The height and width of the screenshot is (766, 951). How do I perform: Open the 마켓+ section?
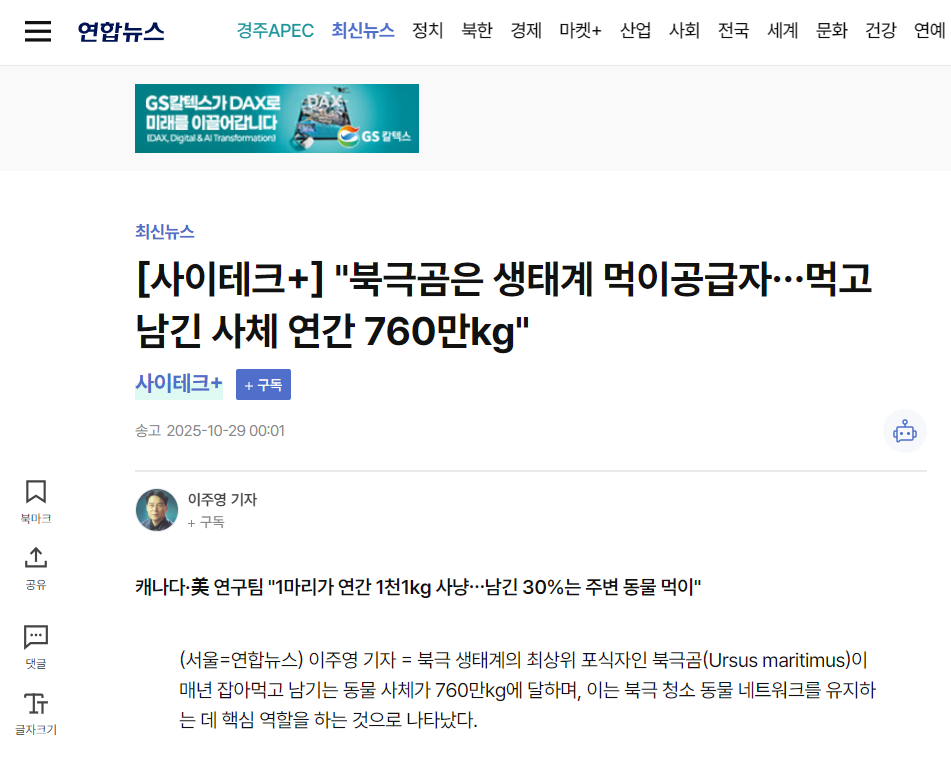[580, 30]
